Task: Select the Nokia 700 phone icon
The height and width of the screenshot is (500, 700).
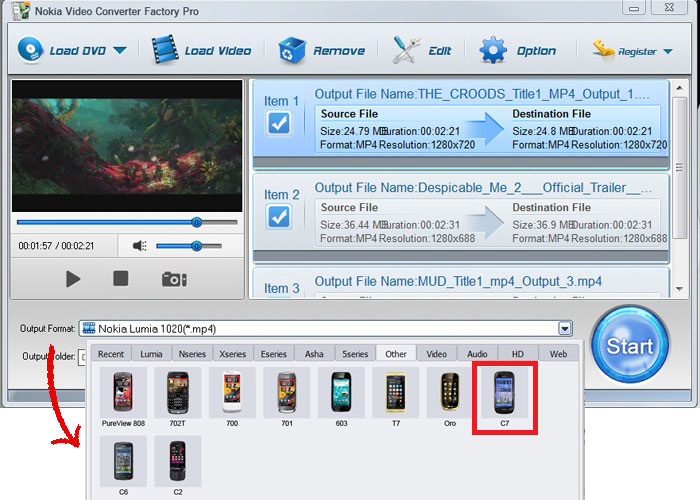Action: pos(232,392)
